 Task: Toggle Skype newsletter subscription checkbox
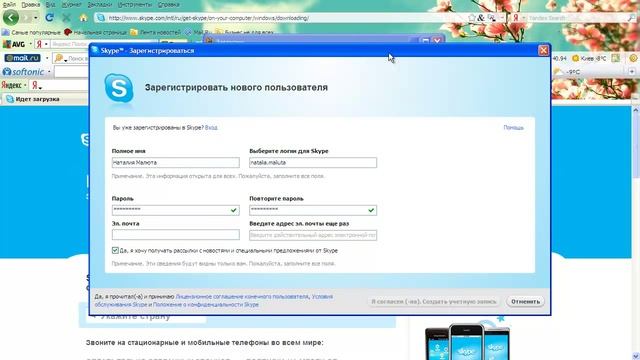tap(115, 250)
